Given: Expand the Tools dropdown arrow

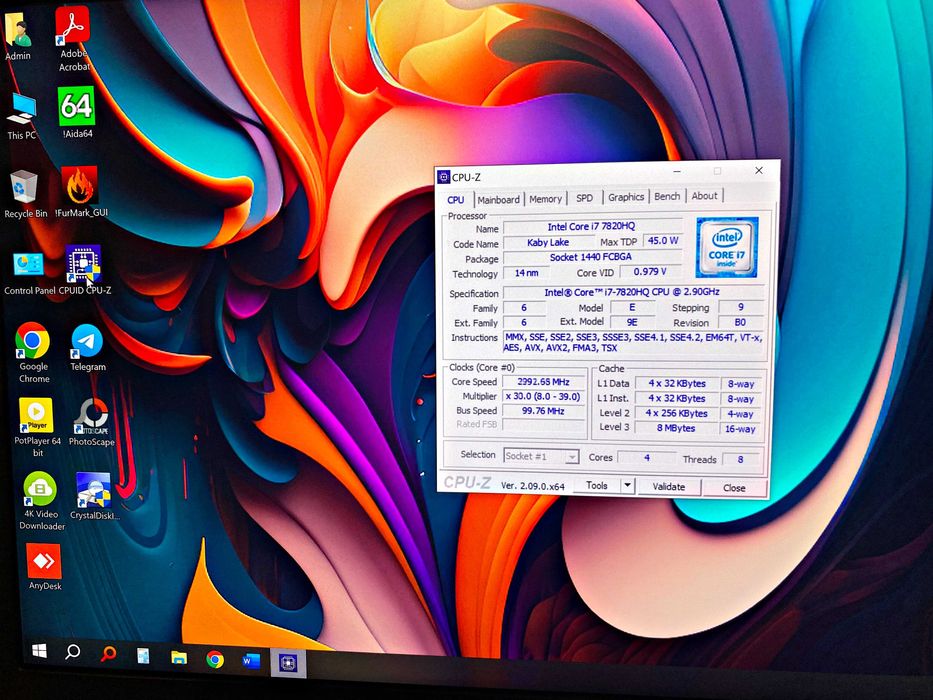Looking at the screenshot, I should (x=627, y=486).
